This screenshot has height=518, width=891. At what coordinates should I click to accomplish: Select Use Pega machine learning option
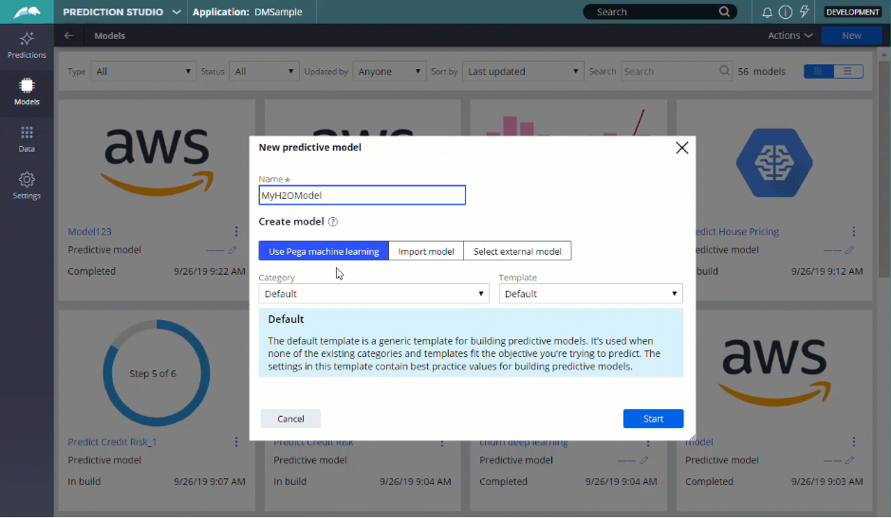323,251
